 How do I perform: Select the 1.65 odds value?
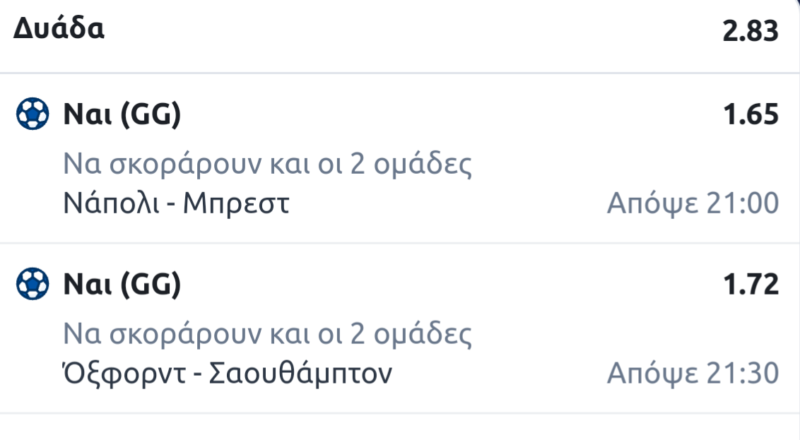[x=751, y=116]
